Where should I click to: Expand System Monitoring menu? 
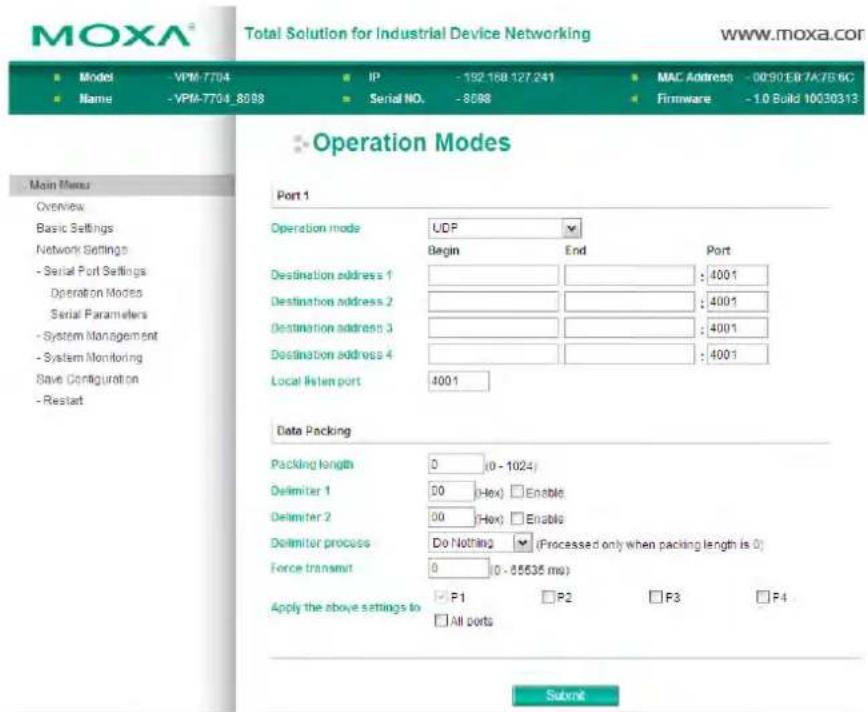click(x=90, y=358)
